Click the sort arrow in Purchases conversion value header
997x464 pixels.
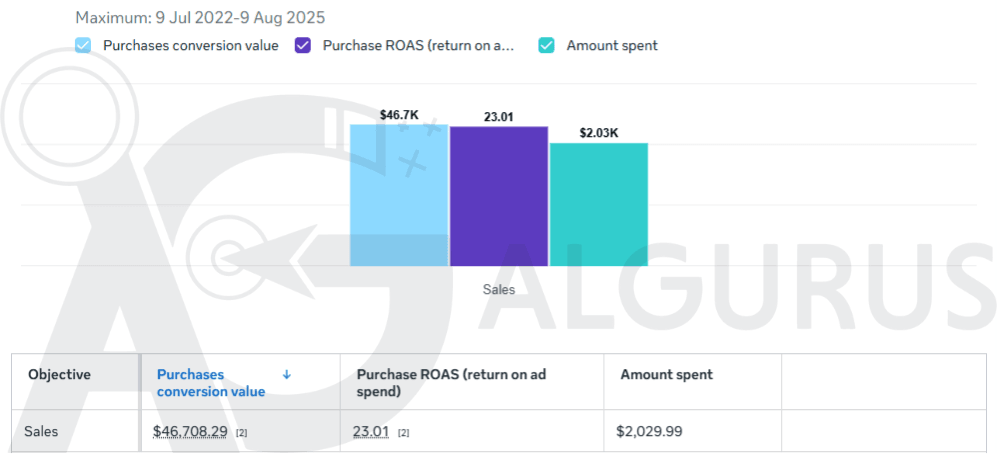287,375
